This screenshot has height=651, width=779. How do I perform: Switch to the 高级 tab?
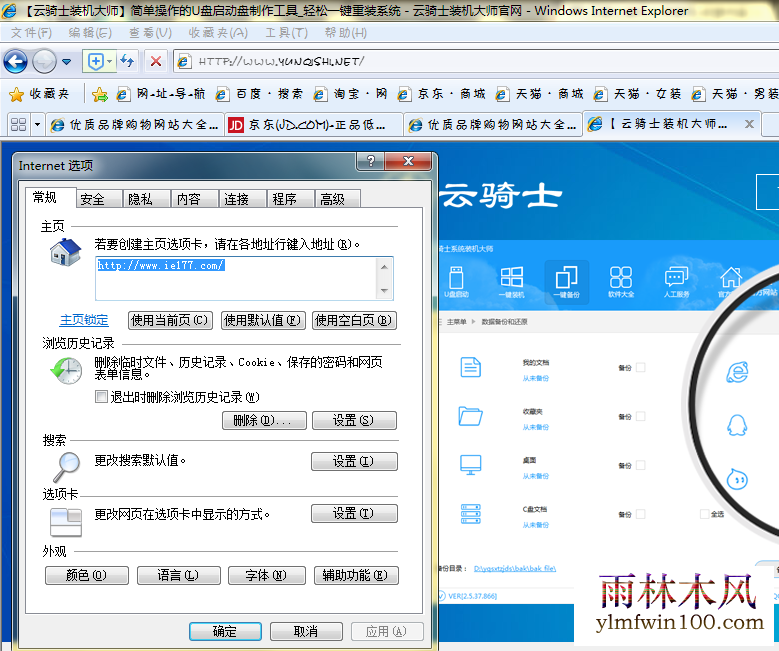pos(338,199)
